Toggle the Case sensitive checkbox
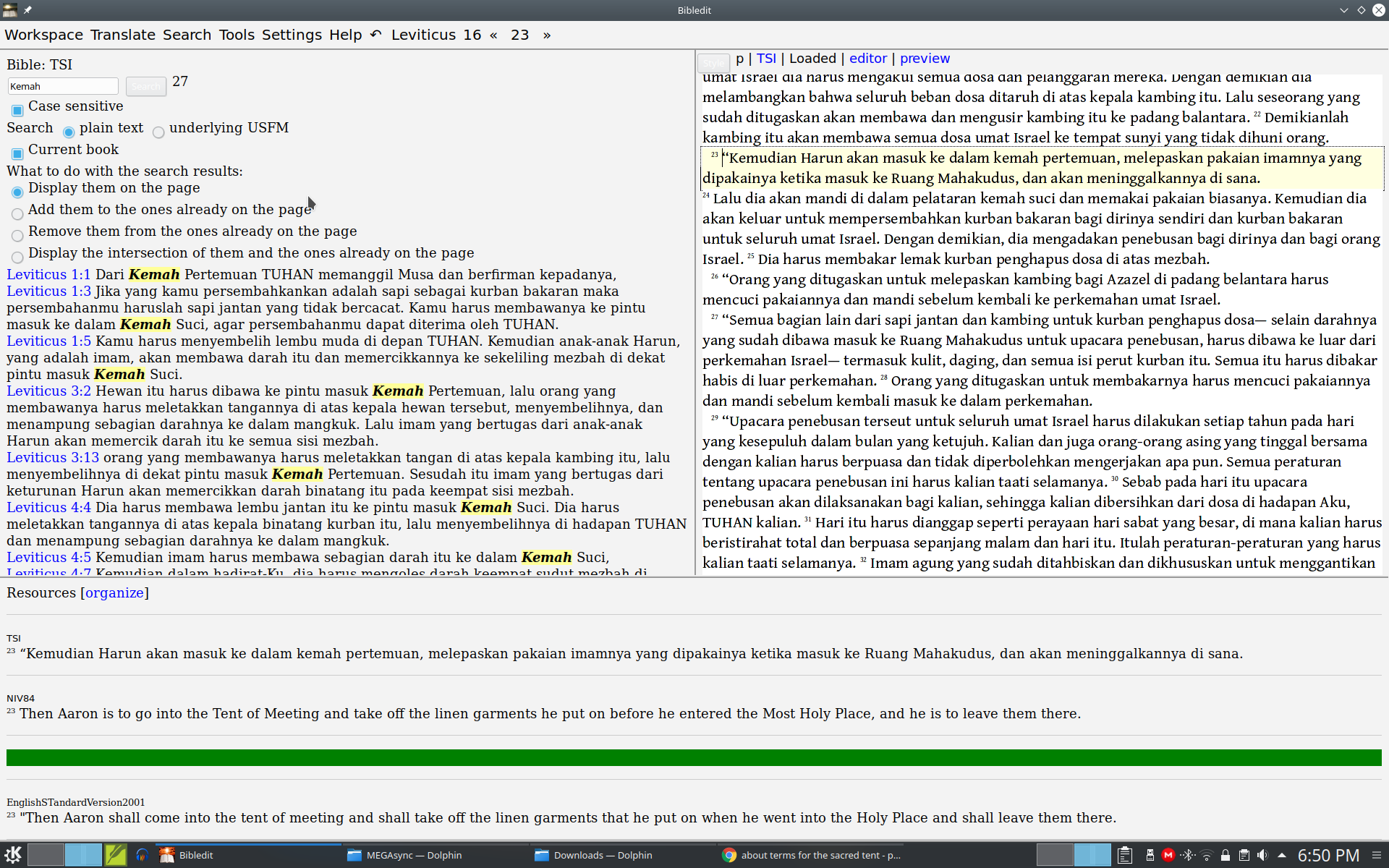 tap(17, 111)
